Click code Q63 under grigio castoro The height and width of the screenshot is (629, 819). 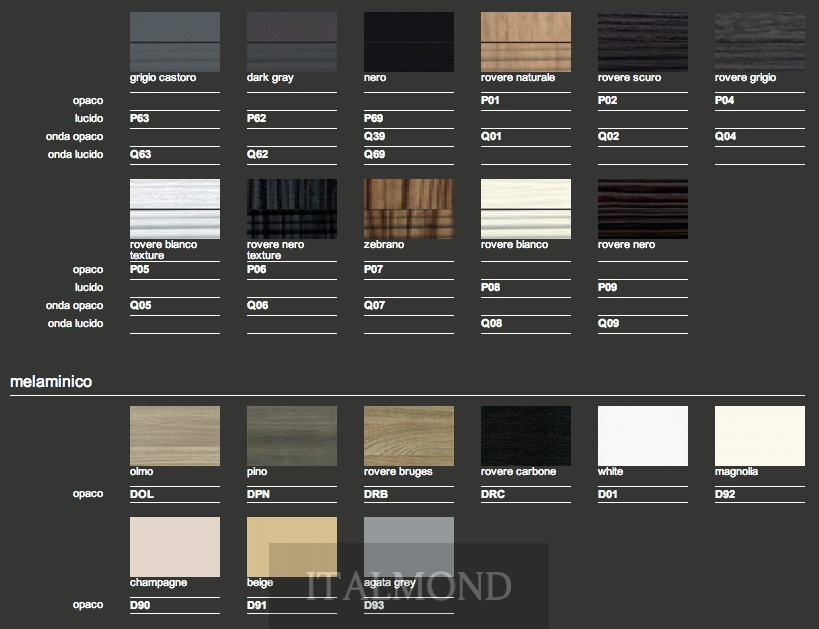(x=141, y=154)
